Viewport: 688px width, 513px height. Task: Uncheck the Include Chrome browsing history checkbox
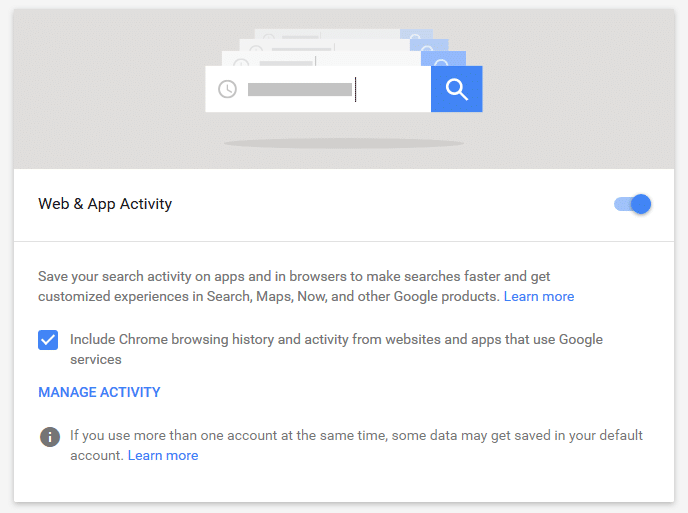click(48, 340)
